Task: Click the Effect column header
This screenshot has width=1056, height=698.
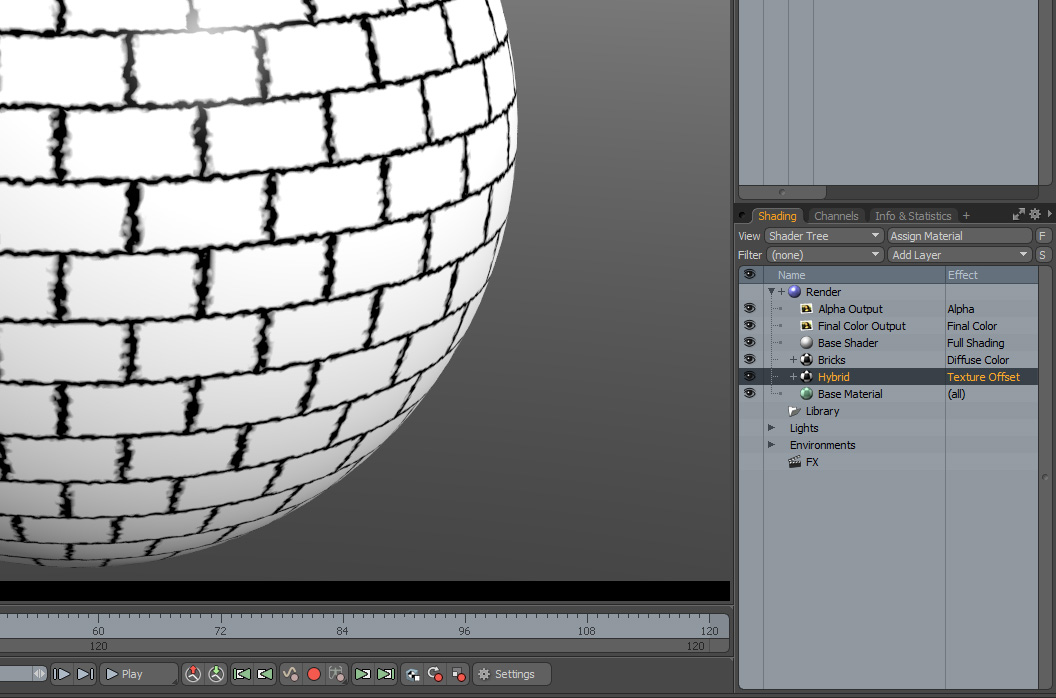Action: (x=991, y=275)
